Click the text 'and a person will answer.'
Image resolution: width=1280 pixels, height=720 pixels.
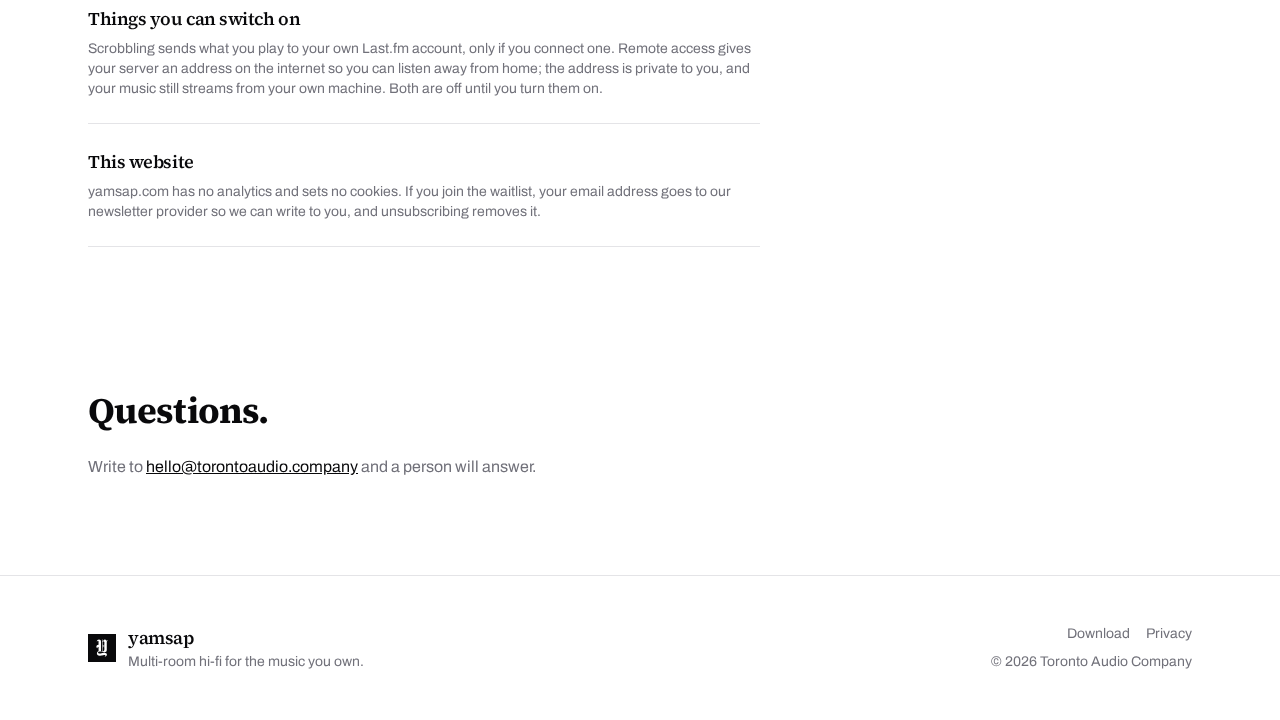point(448,467)
